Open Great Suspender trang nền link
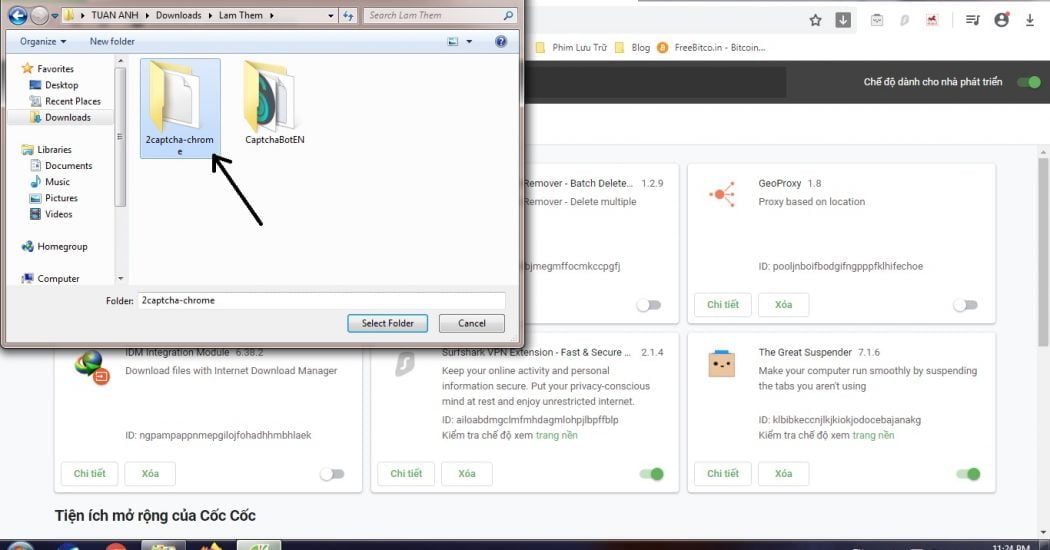 pyautogui.click(x=873, y=435)
